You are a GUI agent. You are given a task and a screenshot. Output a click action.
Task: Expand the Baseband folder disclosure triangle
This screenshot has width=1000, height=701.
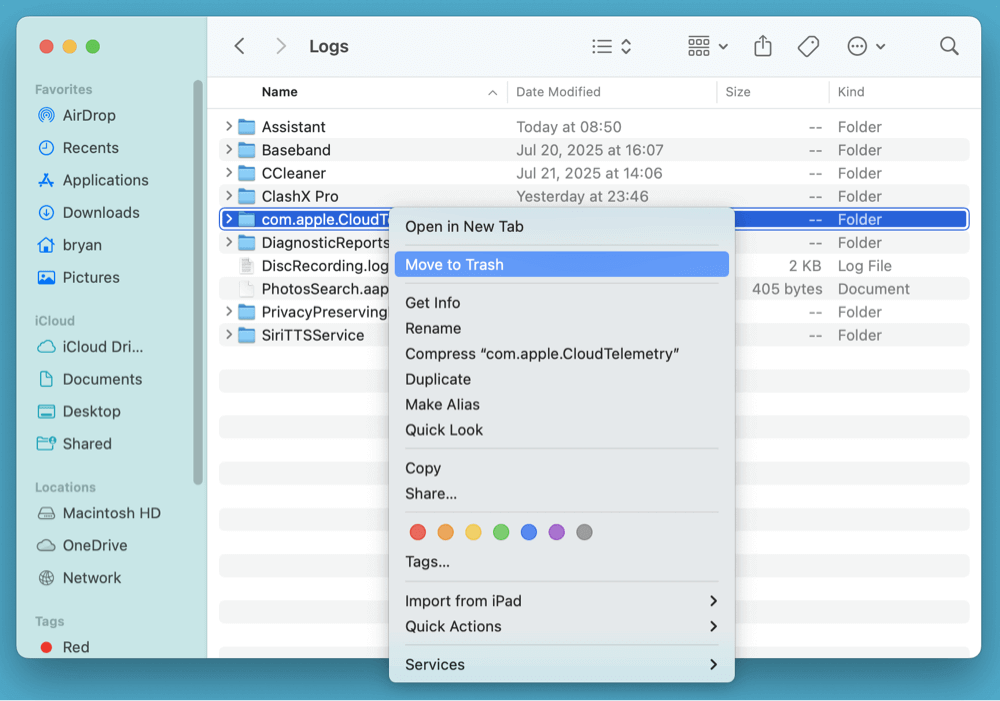(228, 150)
